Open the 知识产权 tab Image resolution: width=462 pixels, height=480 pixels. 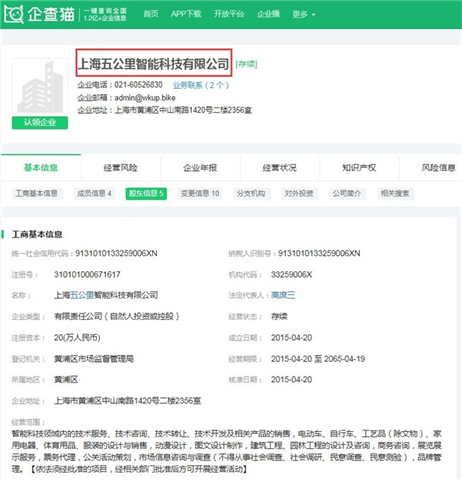tap(359, 168)
